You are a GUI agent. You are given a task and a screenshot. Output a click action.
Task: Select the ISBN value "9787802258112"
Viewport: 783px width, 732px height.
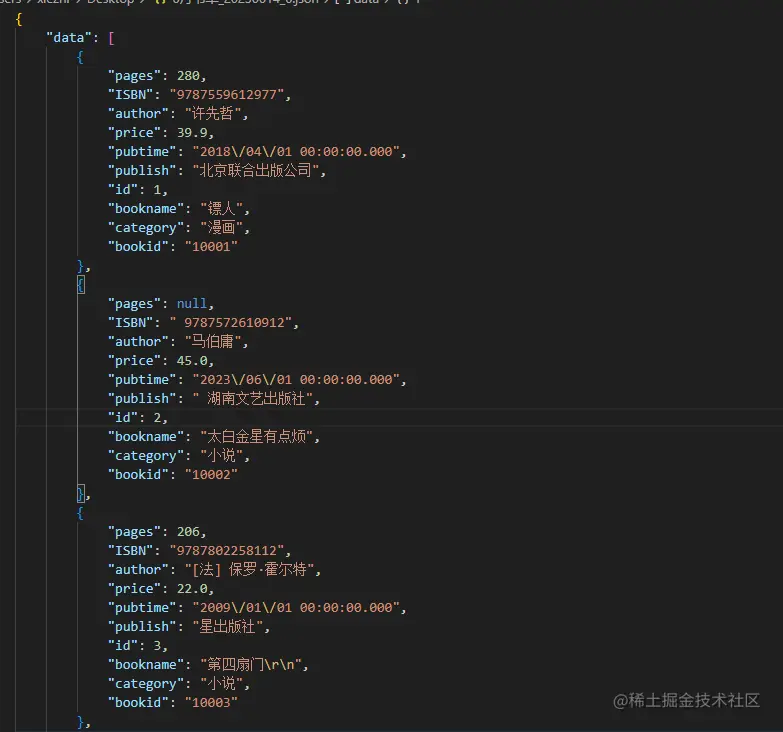click(227, 551)
